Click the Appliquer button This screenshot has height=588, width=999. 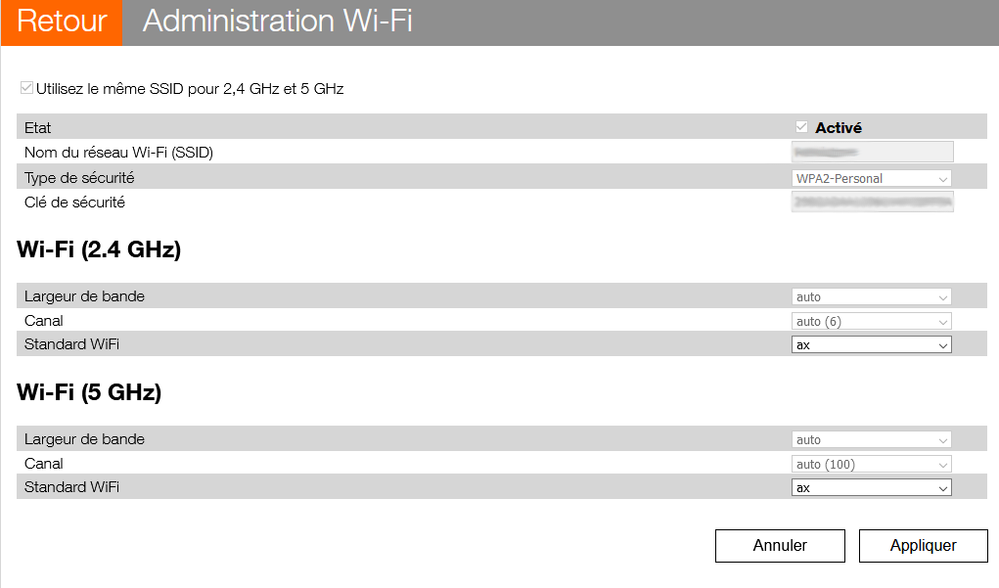click(x=922, y=545)
